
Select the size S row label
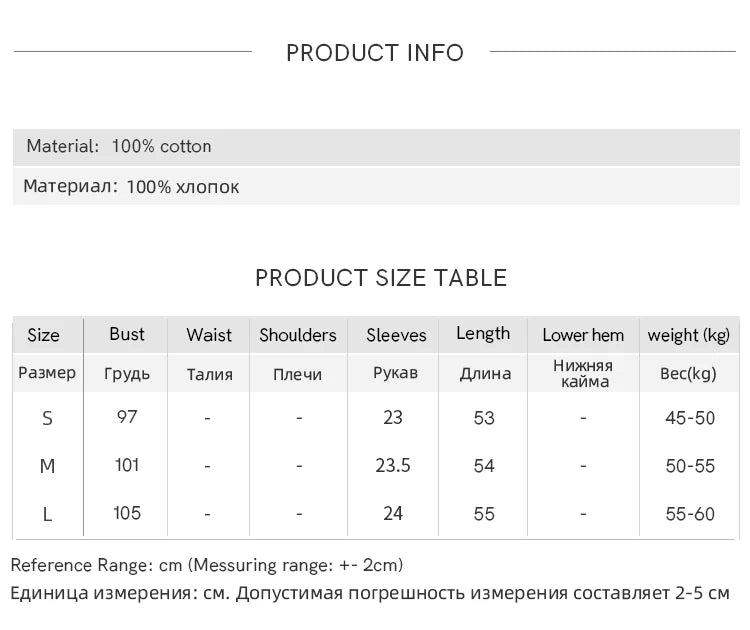pos(47,419)
